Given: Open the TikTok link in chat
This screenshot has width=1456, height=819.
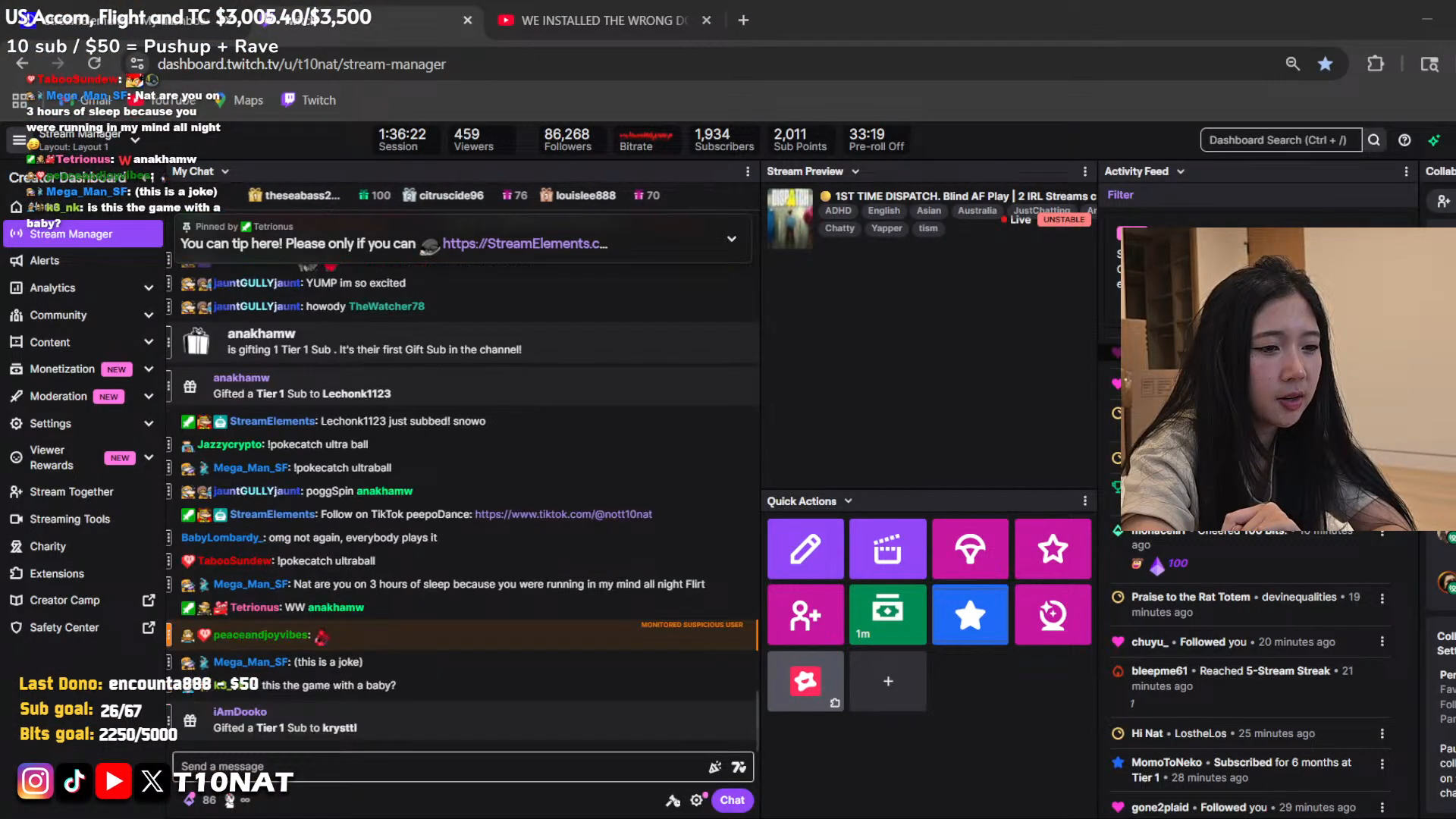Looking at the screenshot, I should (563, 514).
